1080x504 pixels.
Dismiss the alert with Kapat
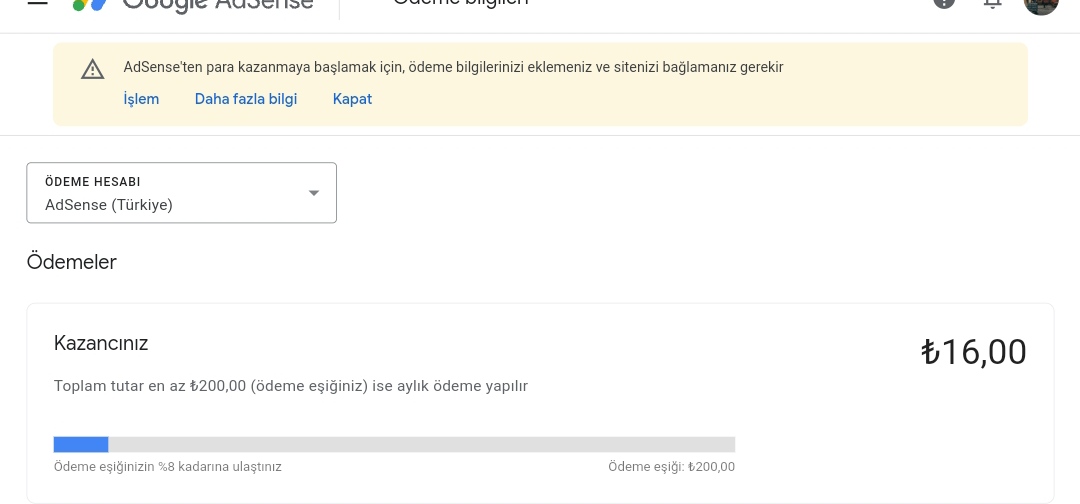tap(352, 99)
